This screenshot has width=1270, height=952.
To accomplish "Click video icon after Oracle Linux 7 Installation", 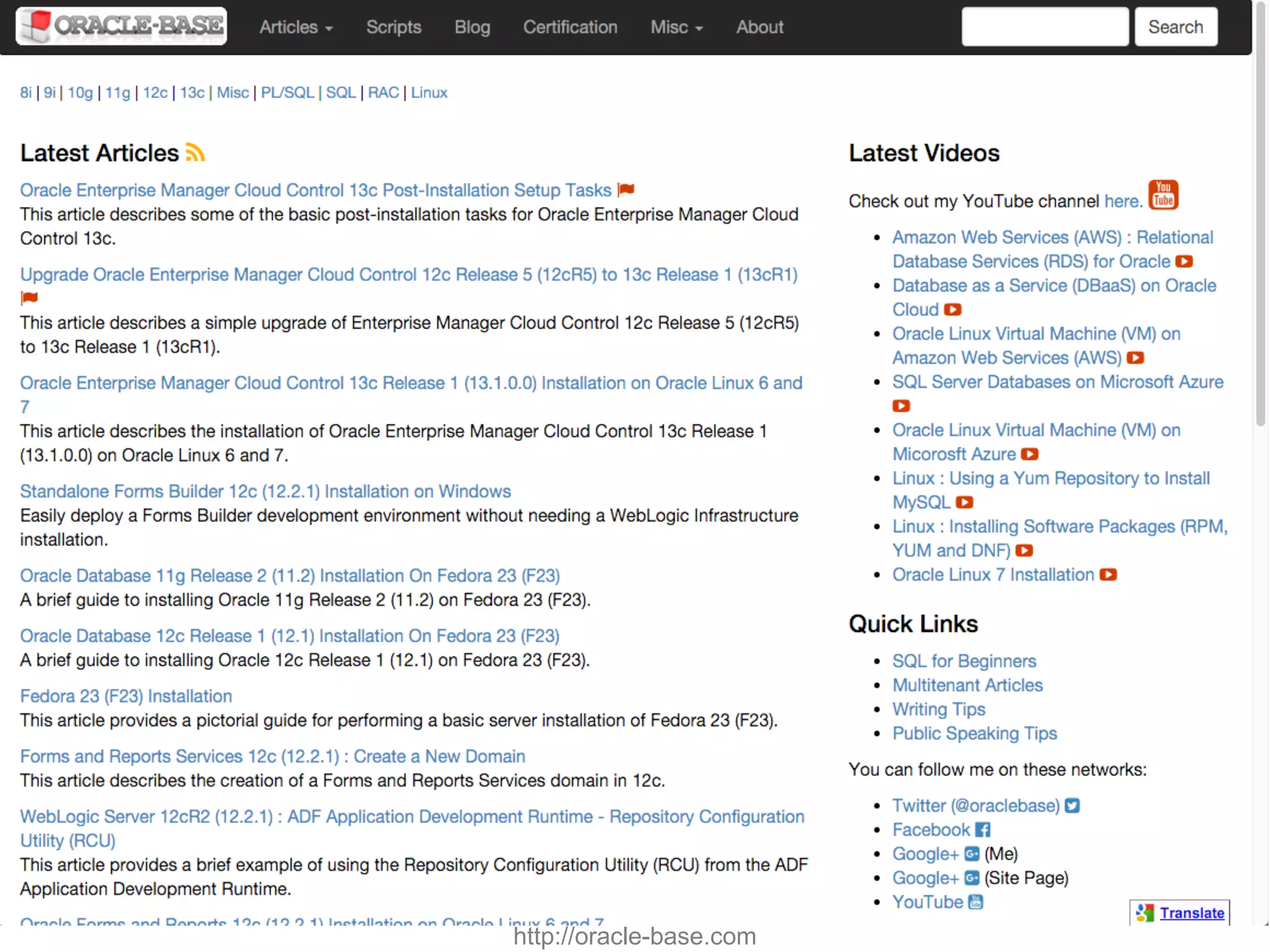I will 1108,575.
